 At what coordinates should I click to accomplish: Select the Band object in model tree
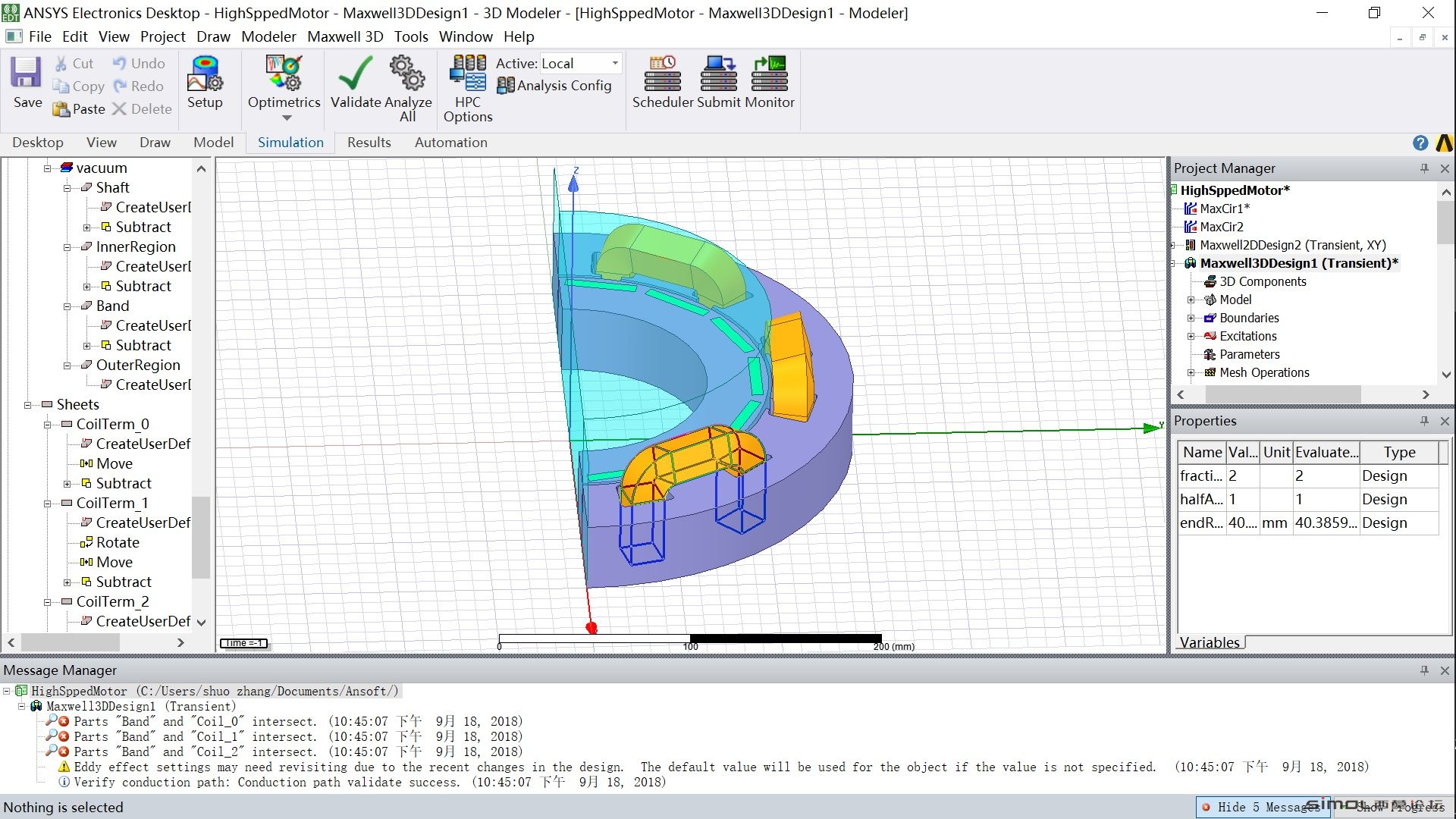pos(112,306)
